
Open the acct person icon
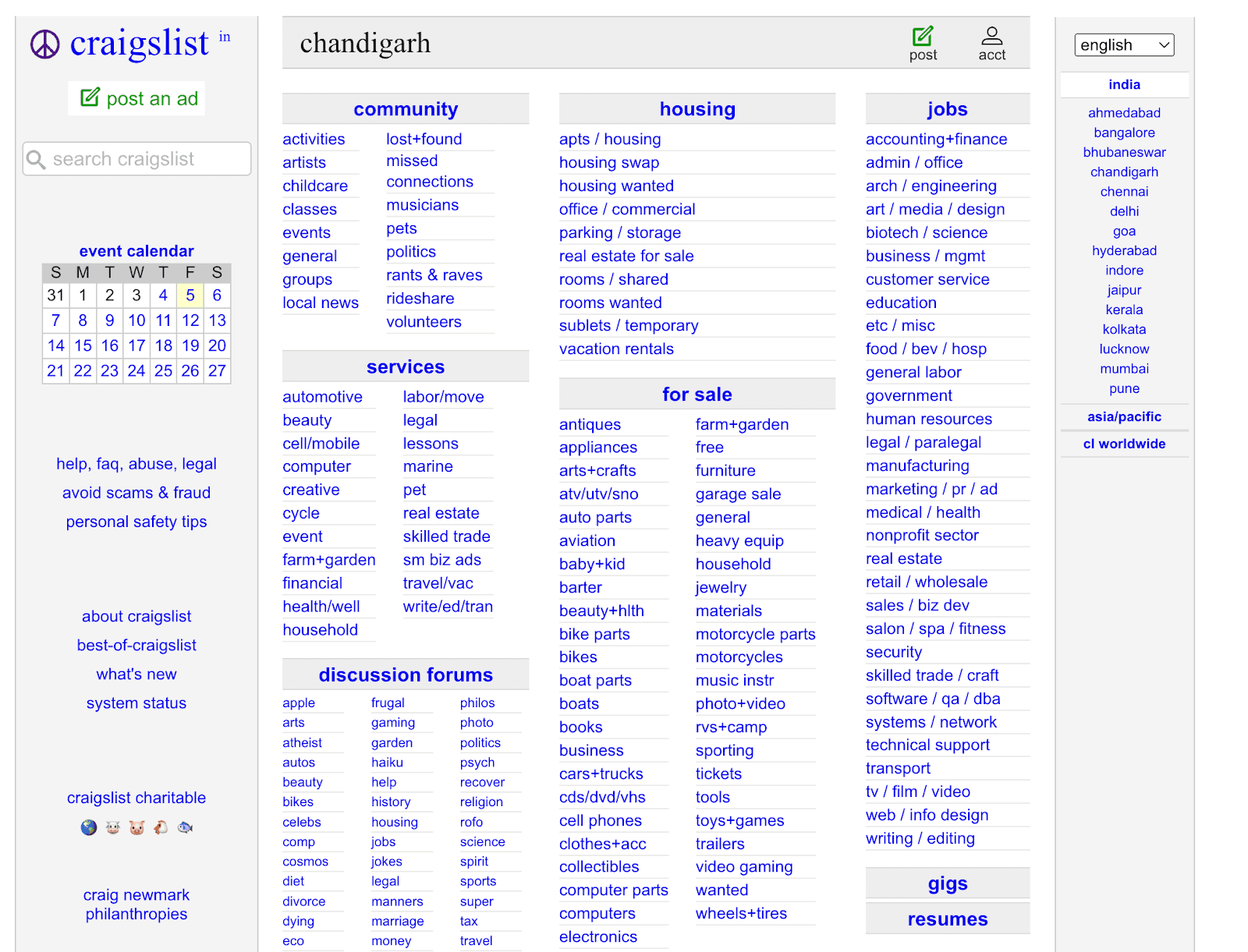point(991,36)
